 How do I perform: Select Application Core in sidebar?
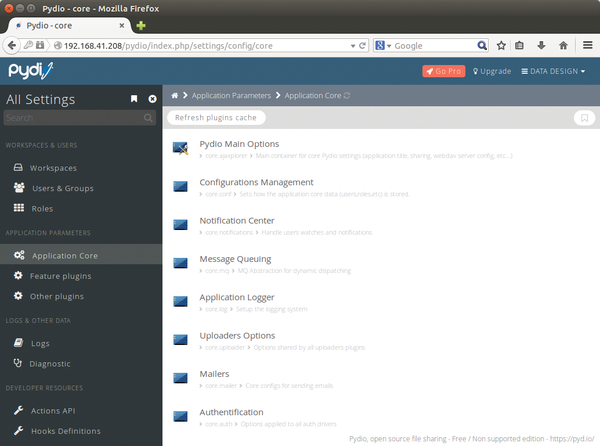(x=81, y=254)
